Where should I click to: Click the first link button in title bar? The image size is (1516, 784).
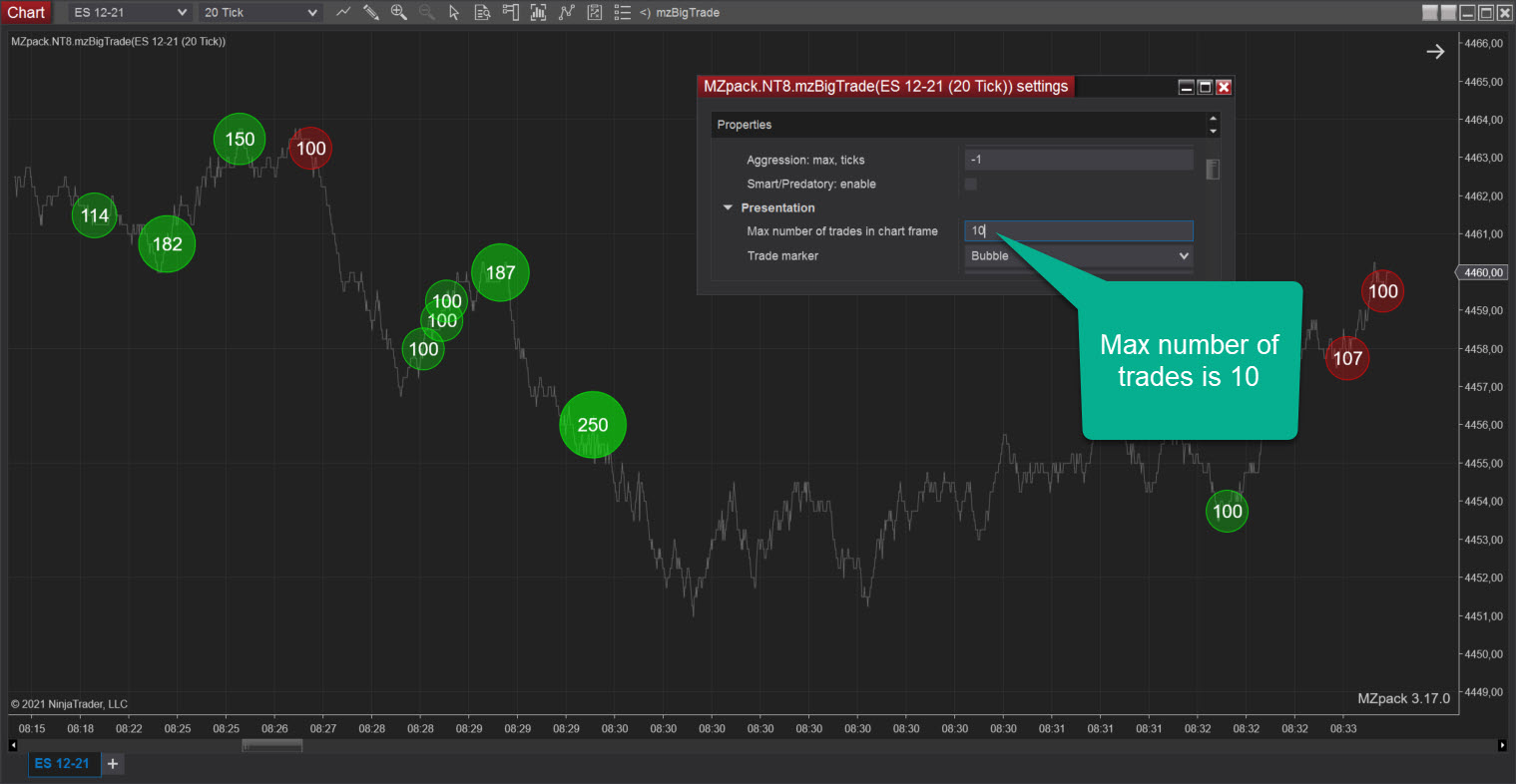pyautogui.click(x=1430, y=12)
